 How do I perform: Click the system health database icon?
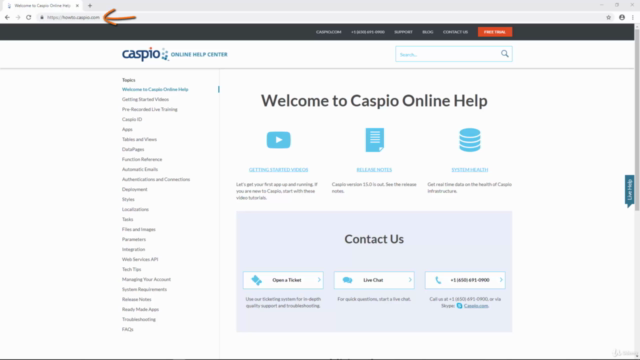469,140
